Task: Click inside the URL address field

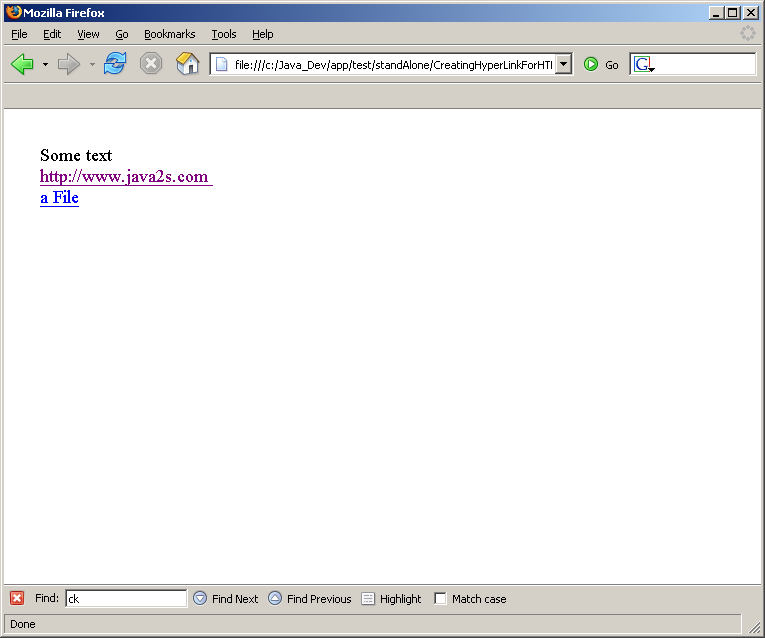Action: [393, 64]
